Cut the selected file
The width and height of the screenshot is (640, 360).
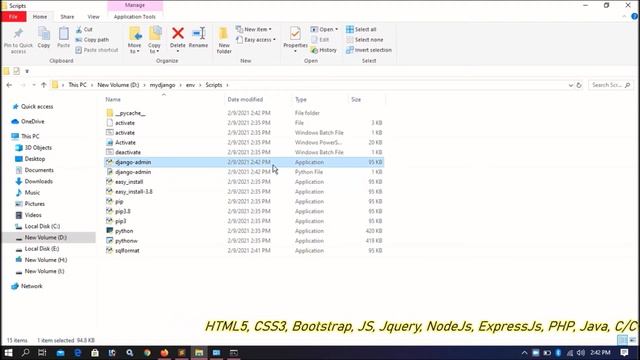(84, 29)
